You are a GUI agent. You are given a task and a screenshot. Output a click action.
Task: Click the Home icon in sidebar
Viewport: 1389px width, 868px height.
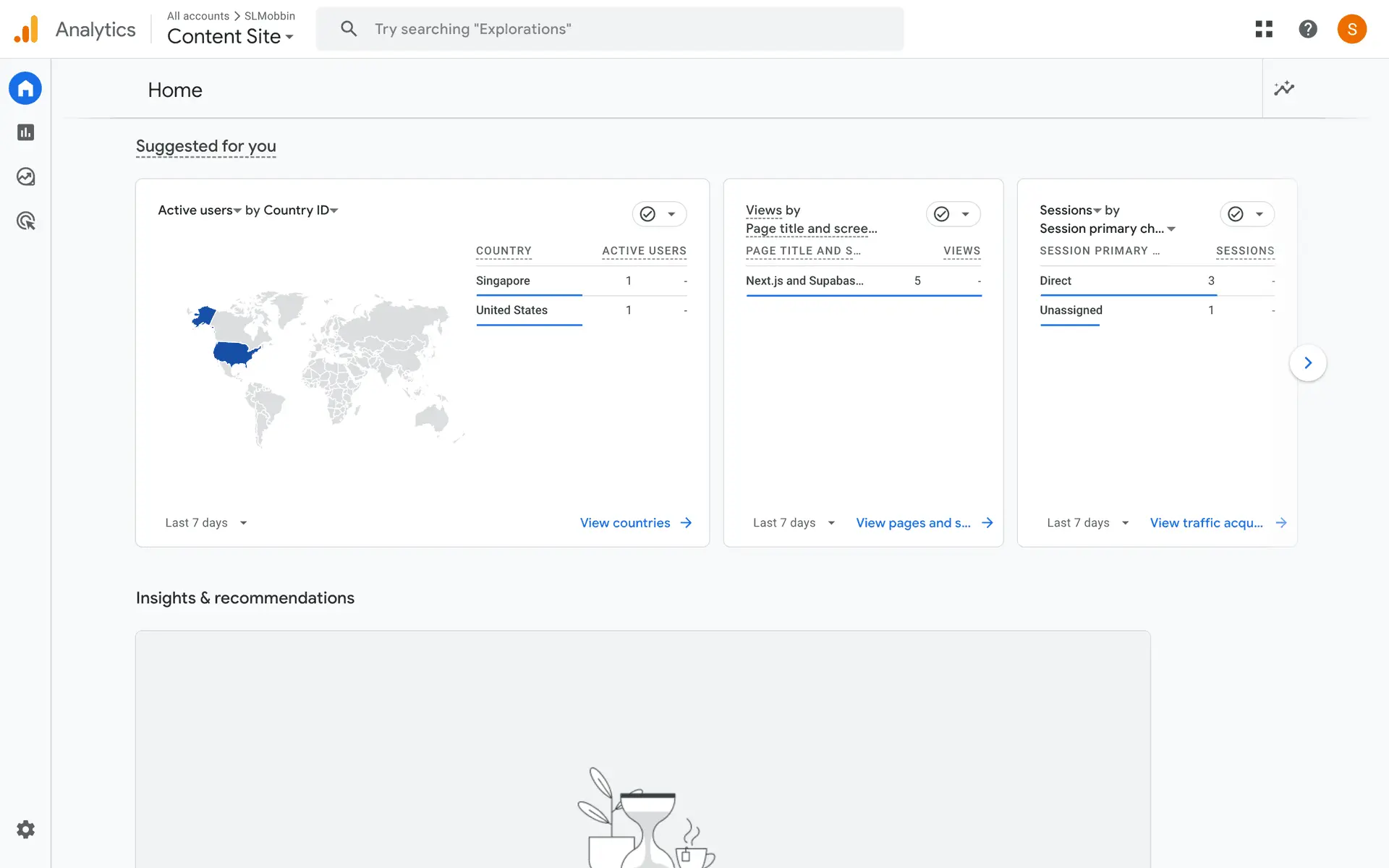point(25,88)
